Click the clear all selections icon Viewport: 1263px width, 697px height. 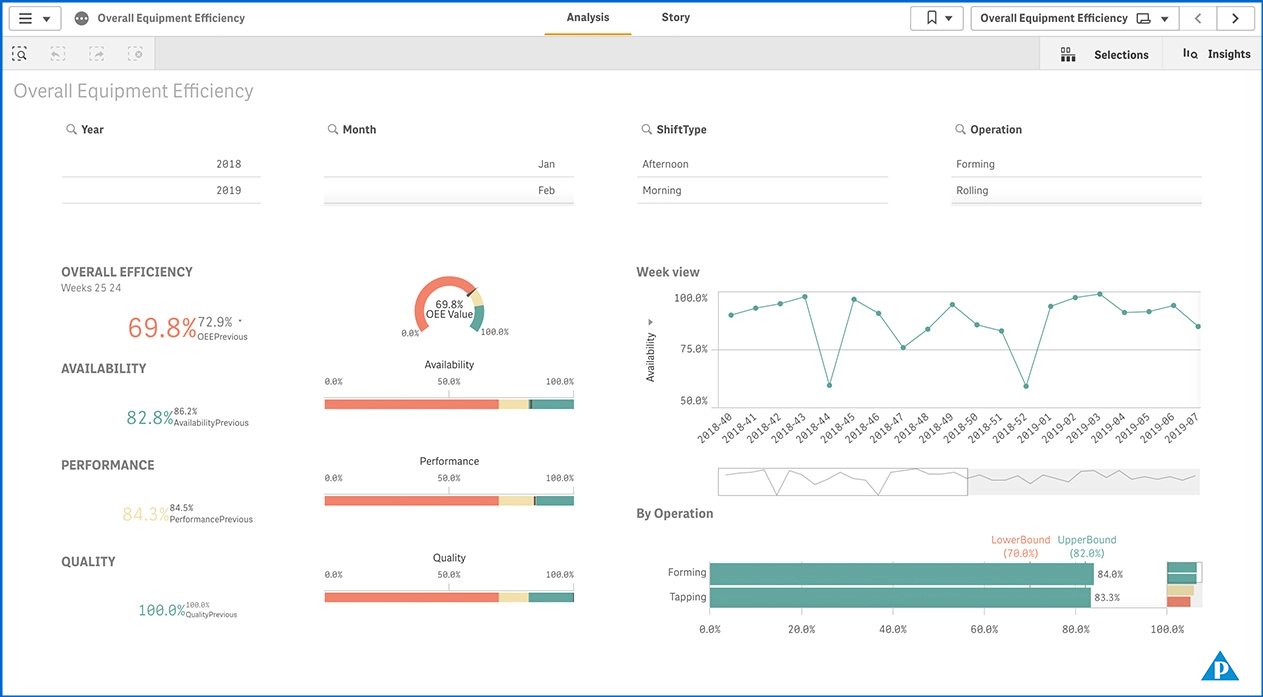136,54
